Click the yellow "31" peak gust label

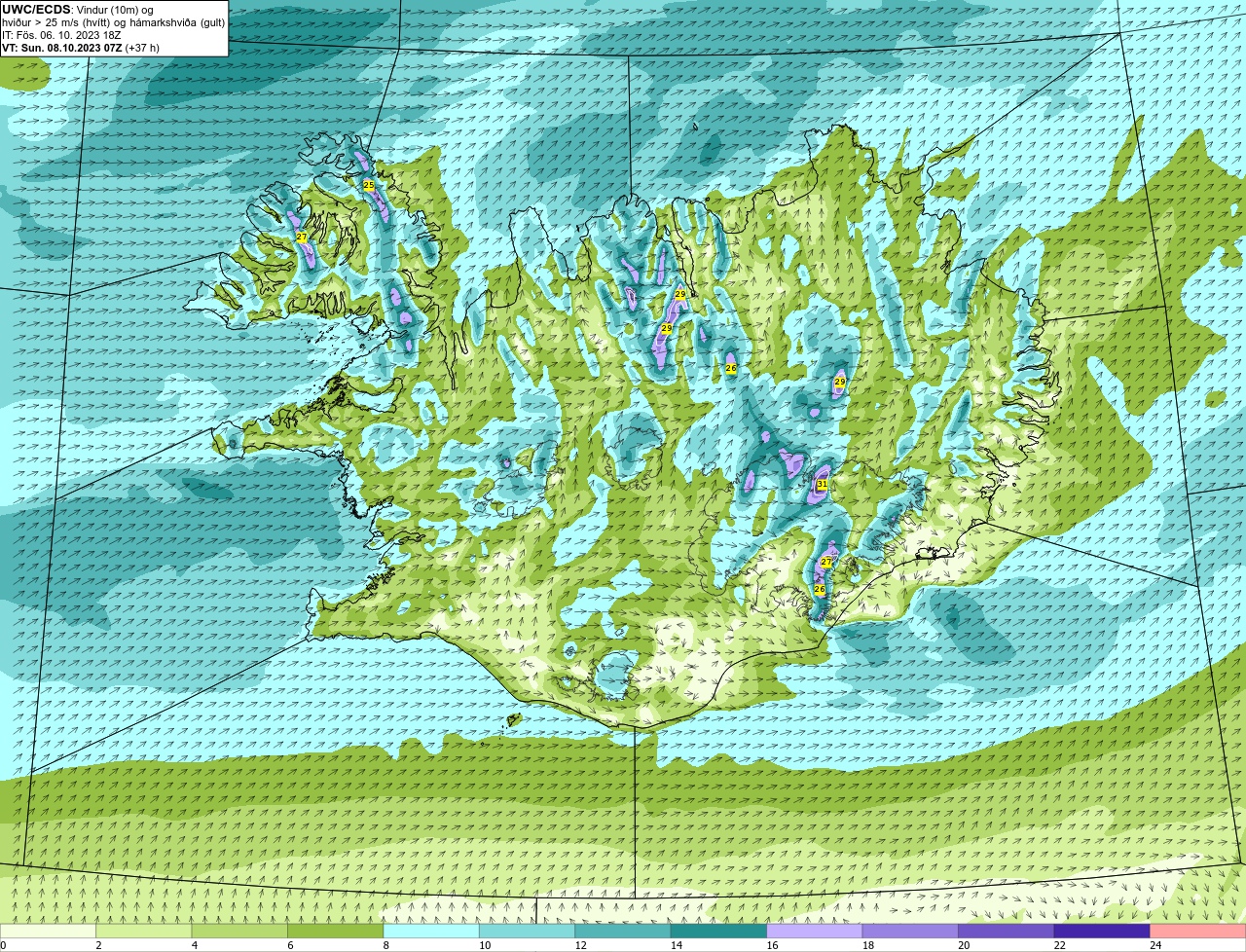(822, 484)
